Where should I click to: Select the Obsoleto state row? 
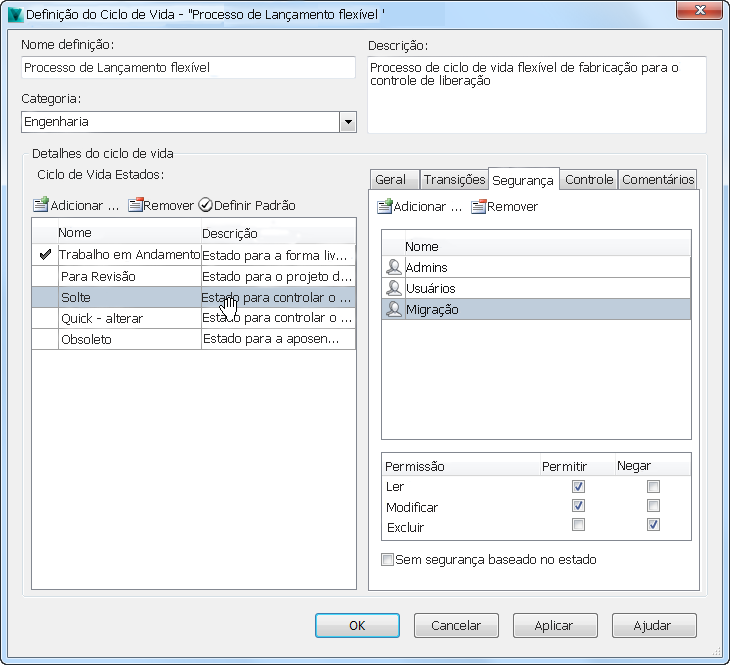[x=194, y=339]
